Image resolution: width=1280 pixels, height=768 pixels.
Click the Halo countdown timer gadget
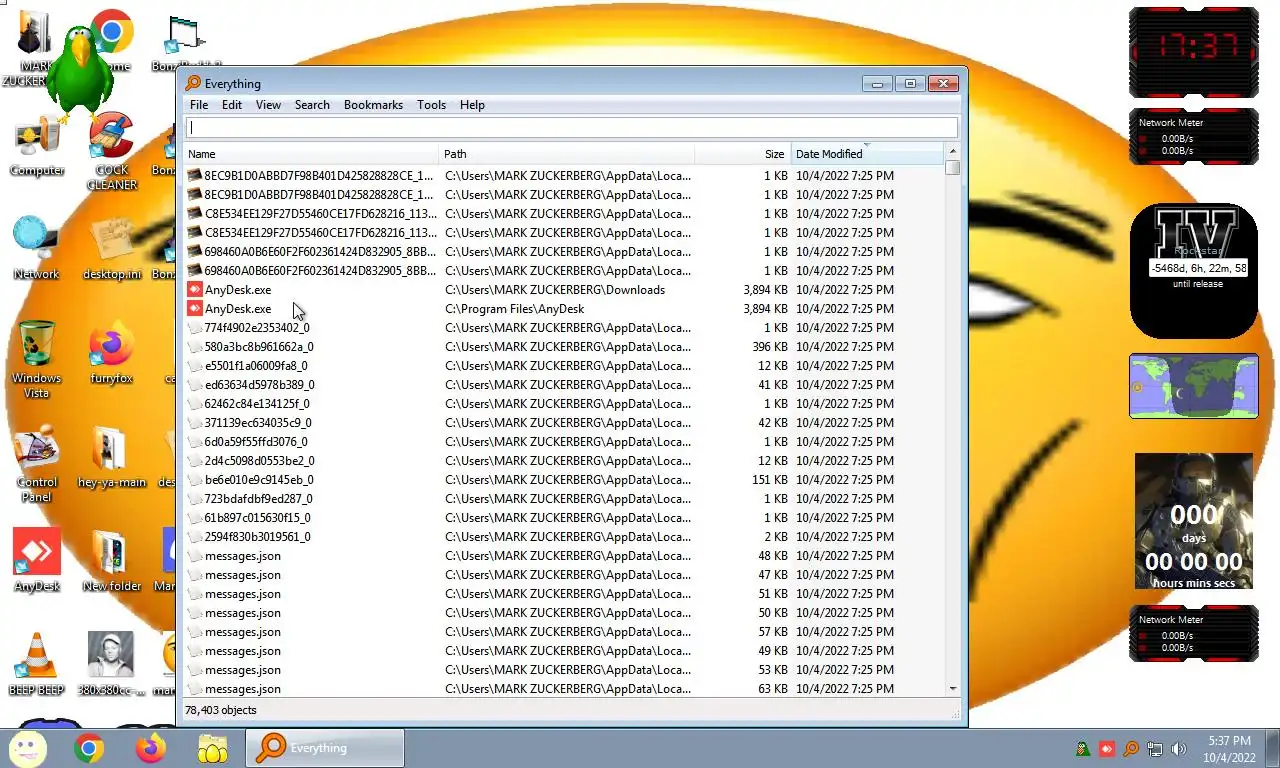tap(1194, 521)
